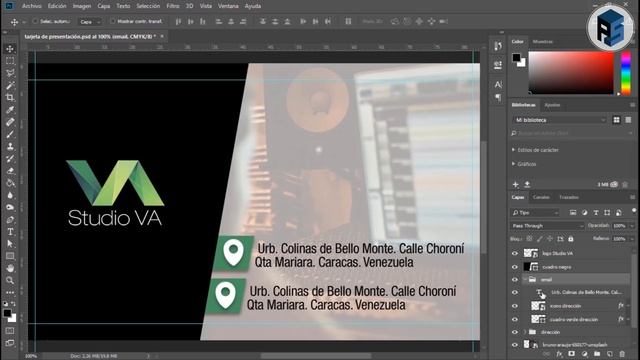Close the tarjeta de presentación.psd document tab

pos(162,36)
